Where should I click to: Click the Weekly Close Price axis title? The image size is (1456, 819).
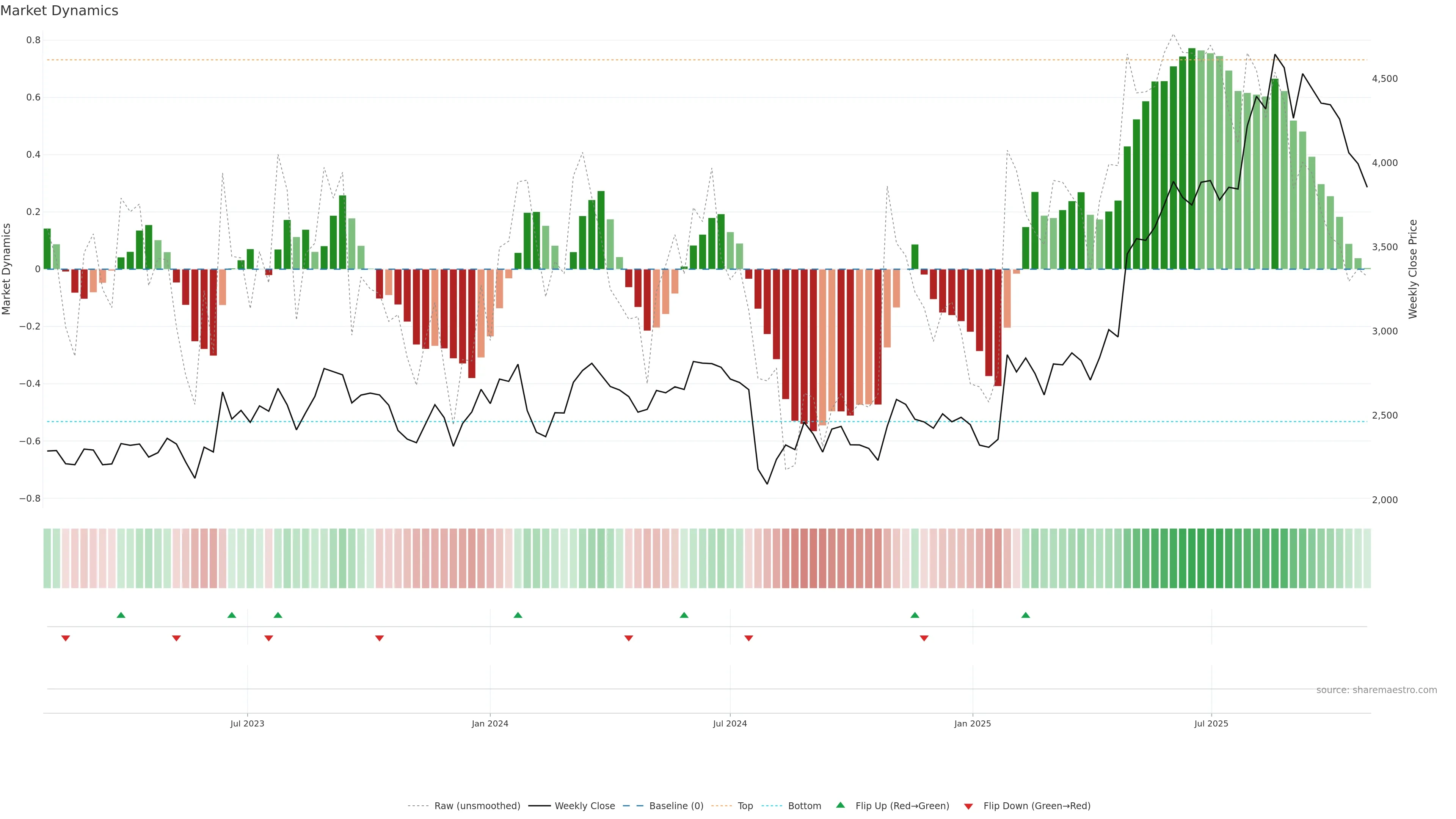[x=1413, y=269]
